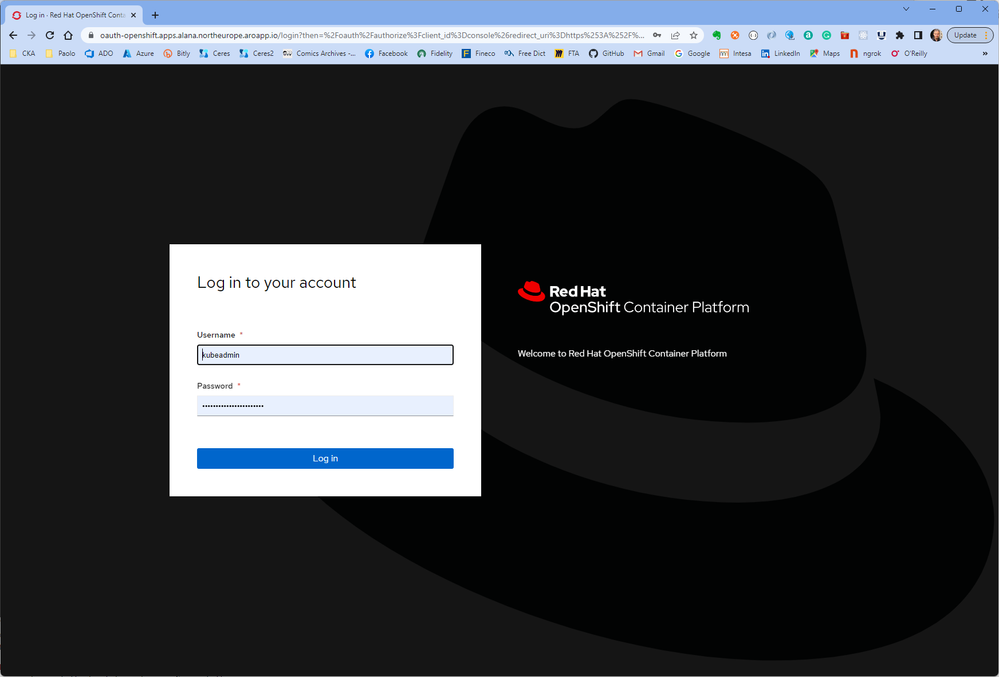Open the Maps bookmark
This screenshot has height=677, width=999.
tap(824, 53)
